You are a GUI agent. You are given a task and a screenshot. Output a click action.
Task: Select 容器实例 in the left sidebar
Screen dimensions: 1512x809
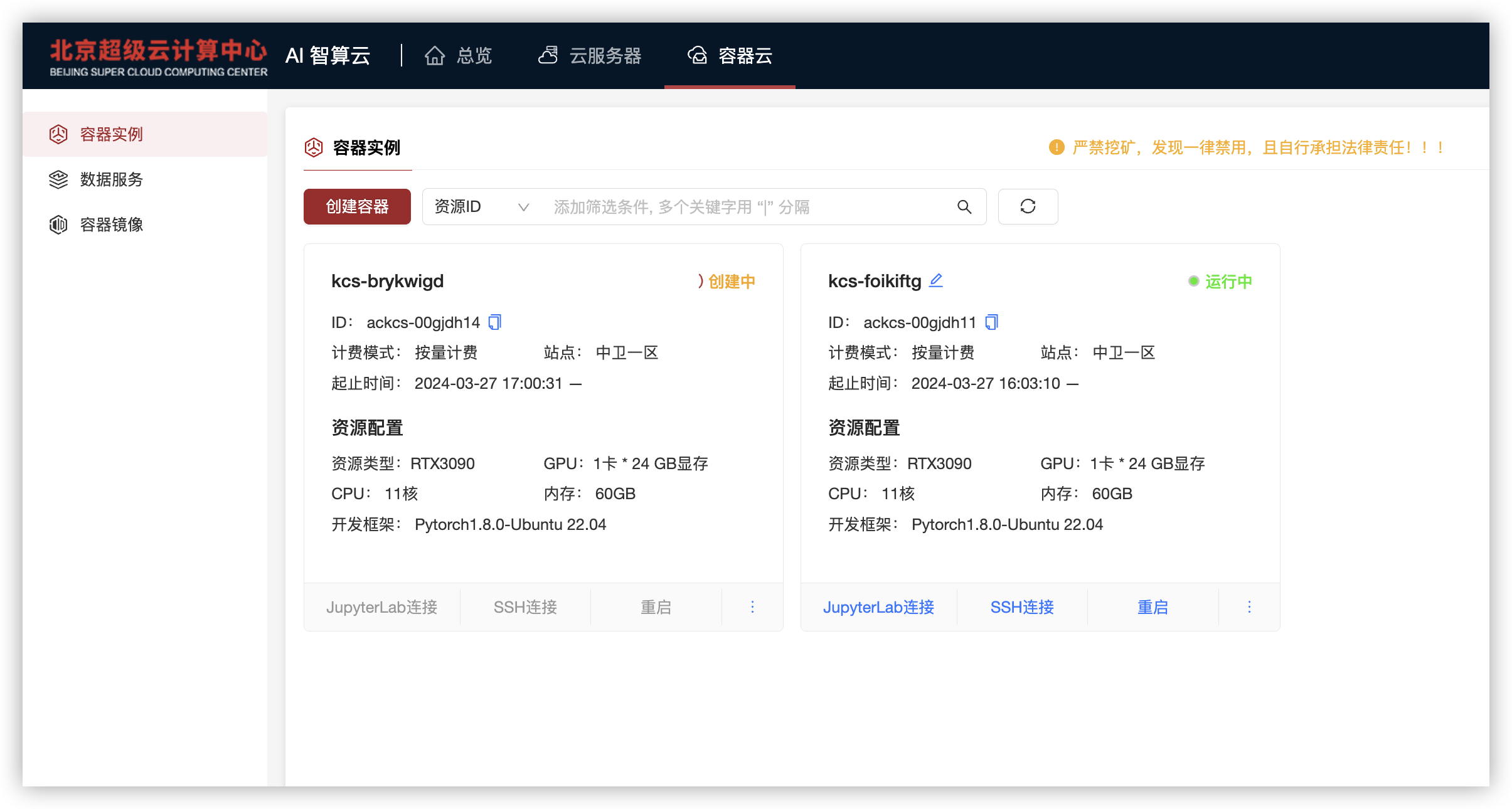[111, 134]
